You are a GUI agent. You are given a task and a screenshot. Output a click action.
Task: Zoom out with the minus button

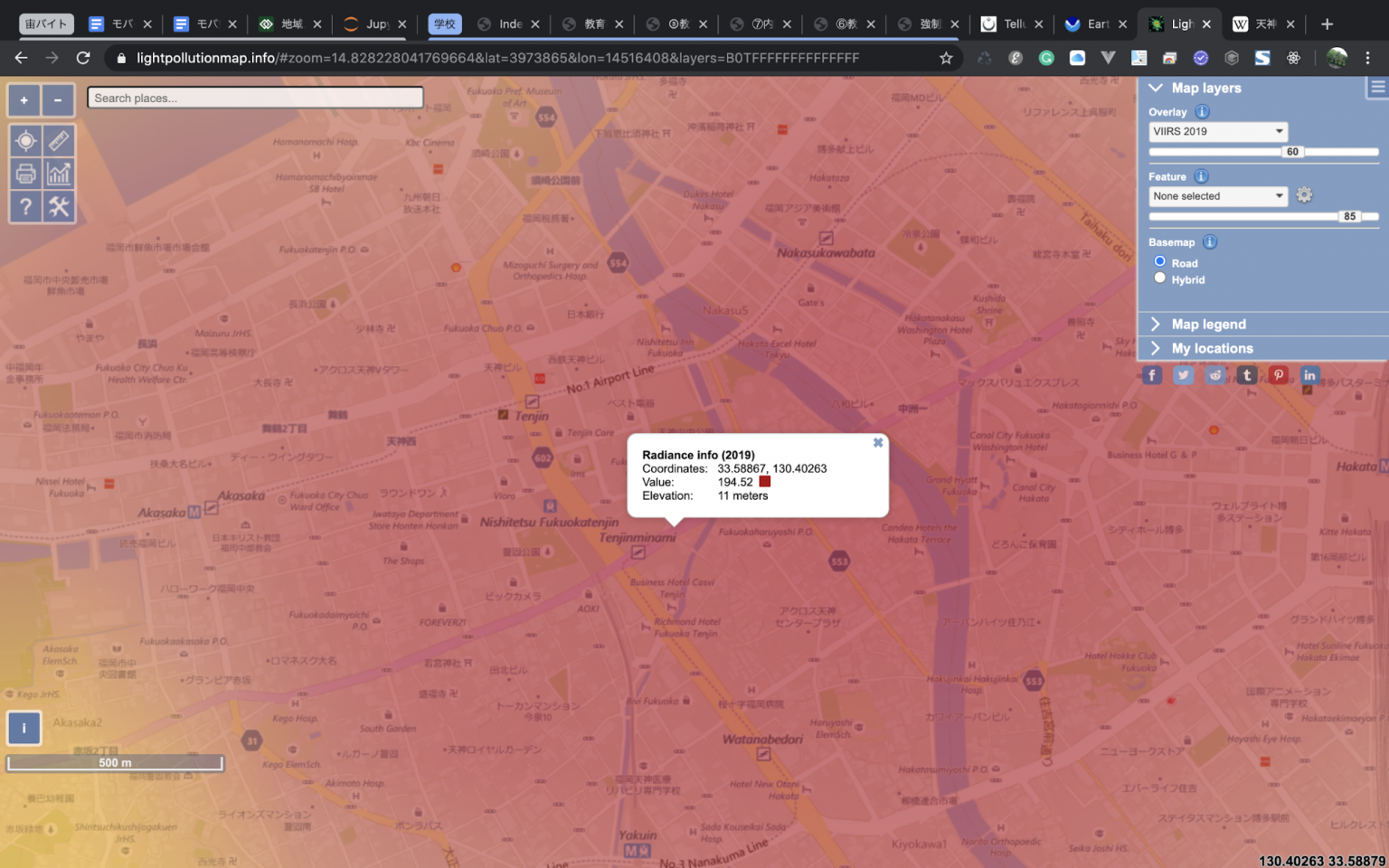click(58, 100)
